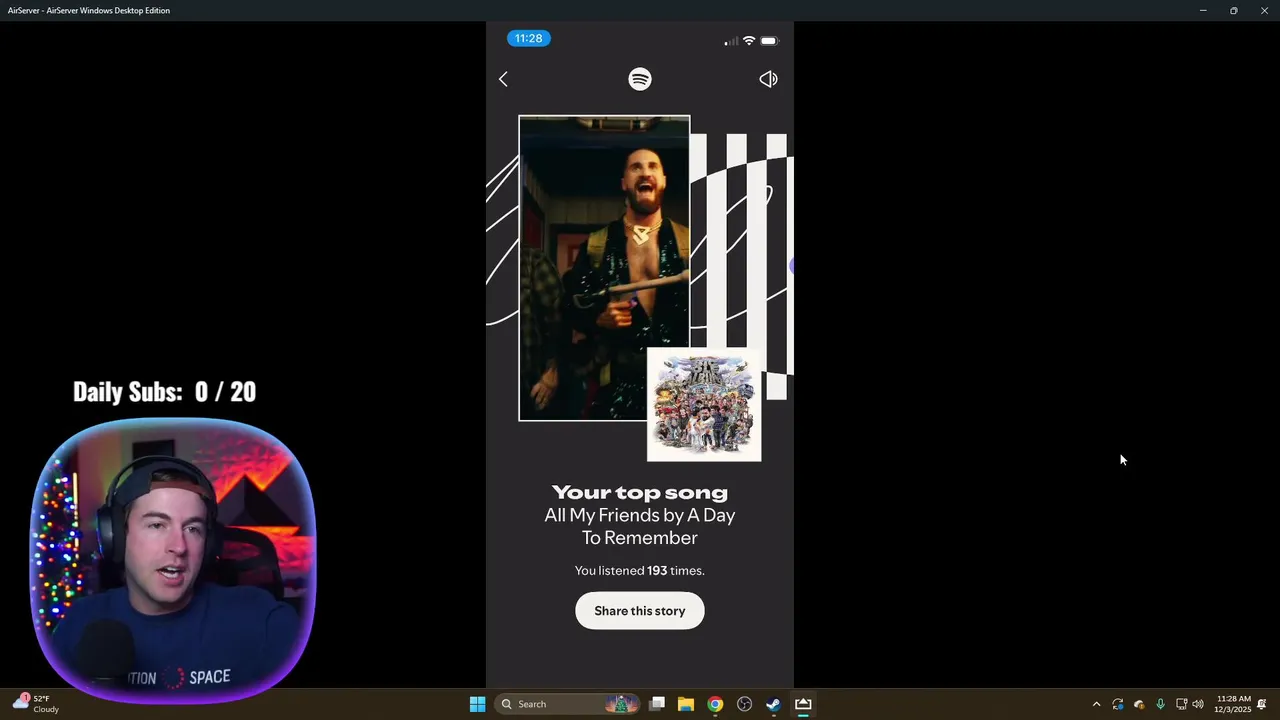Click the taskbar Search box
The image size is (1280, 720).
pyautogui.click(x=567, y=704)
